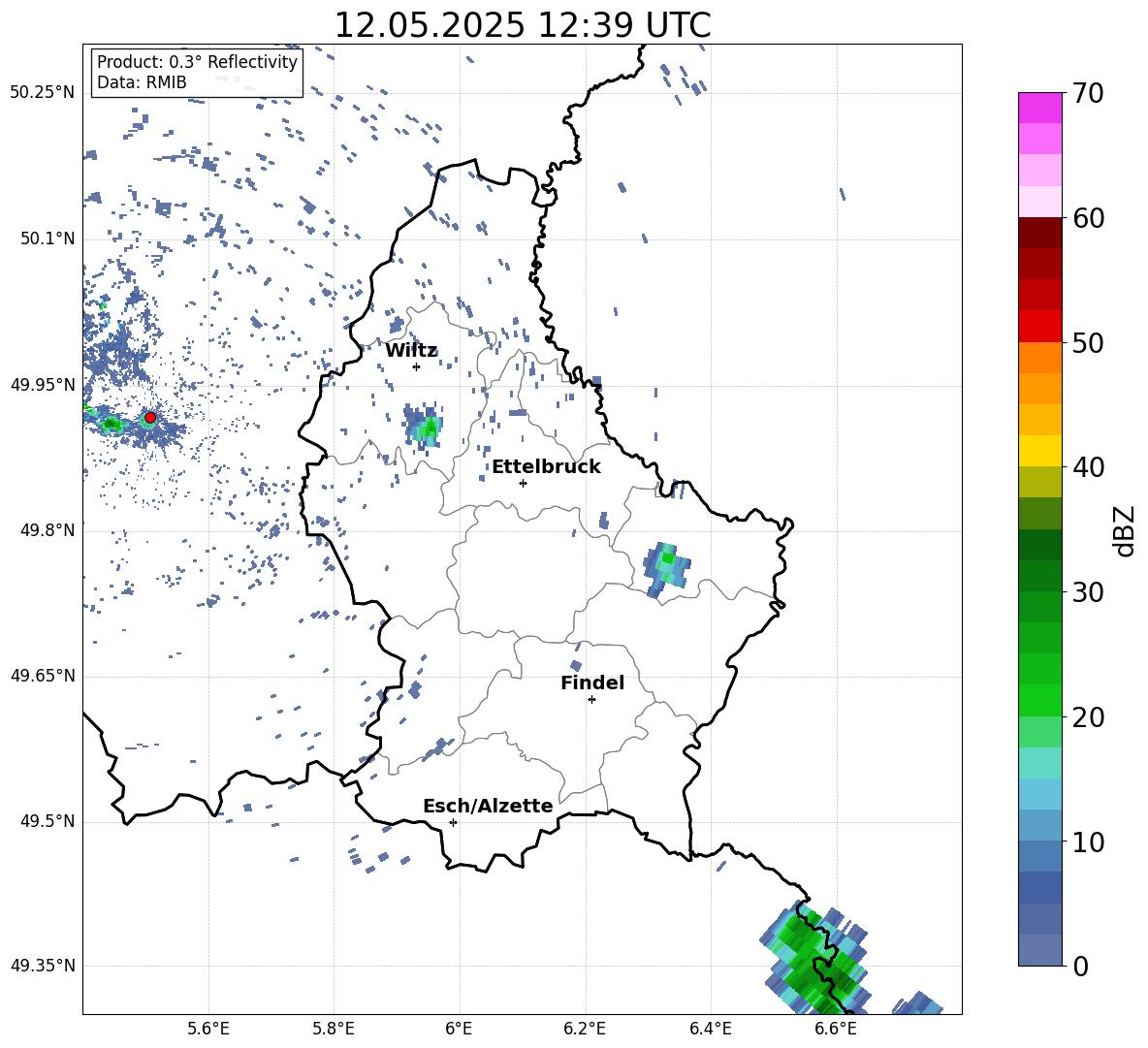Pick the dark red colorbar swatch below 60

[1040, 233]
